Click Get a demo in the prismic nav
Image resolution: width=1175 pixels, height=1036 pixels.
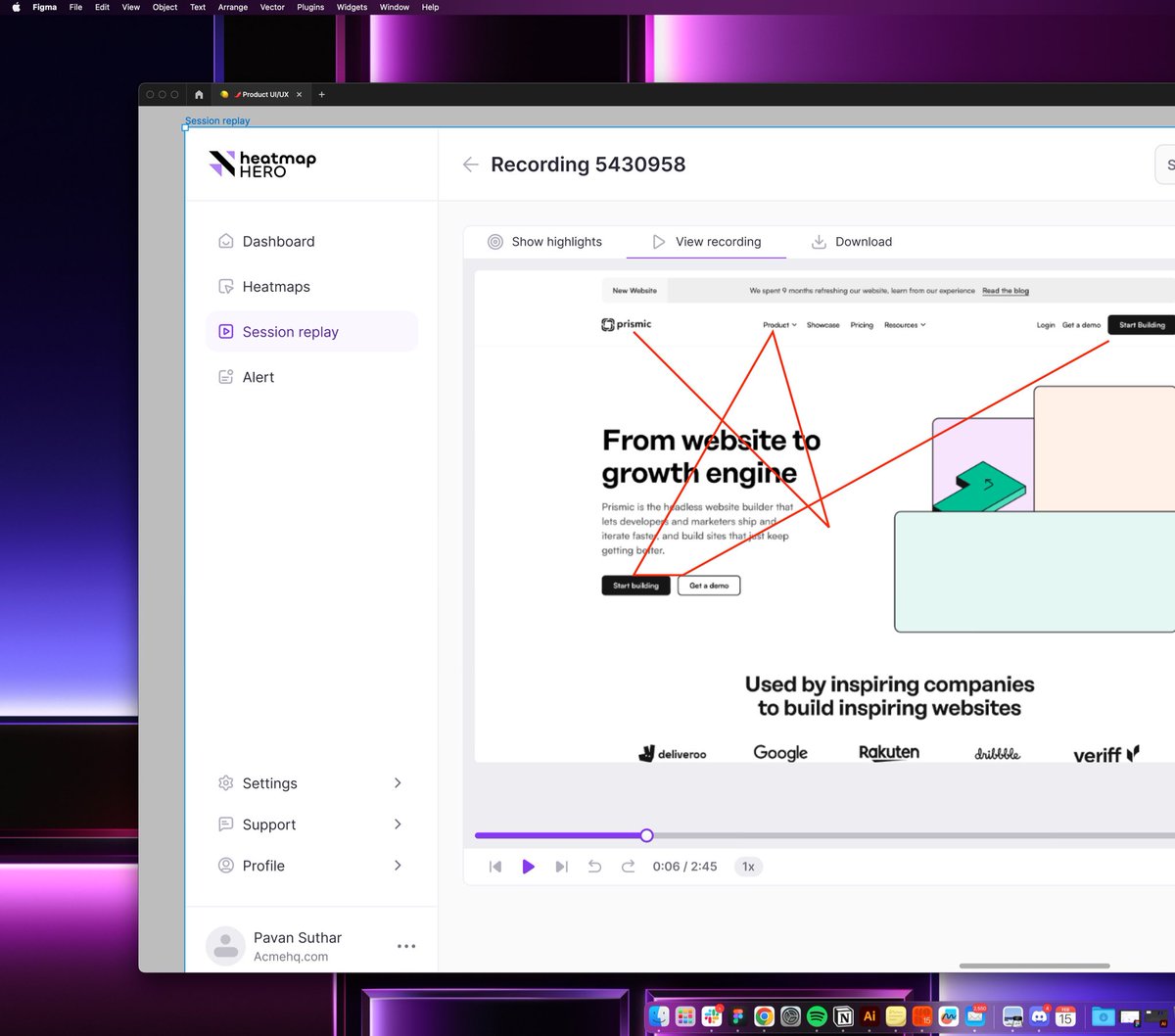pos(1081,325)
